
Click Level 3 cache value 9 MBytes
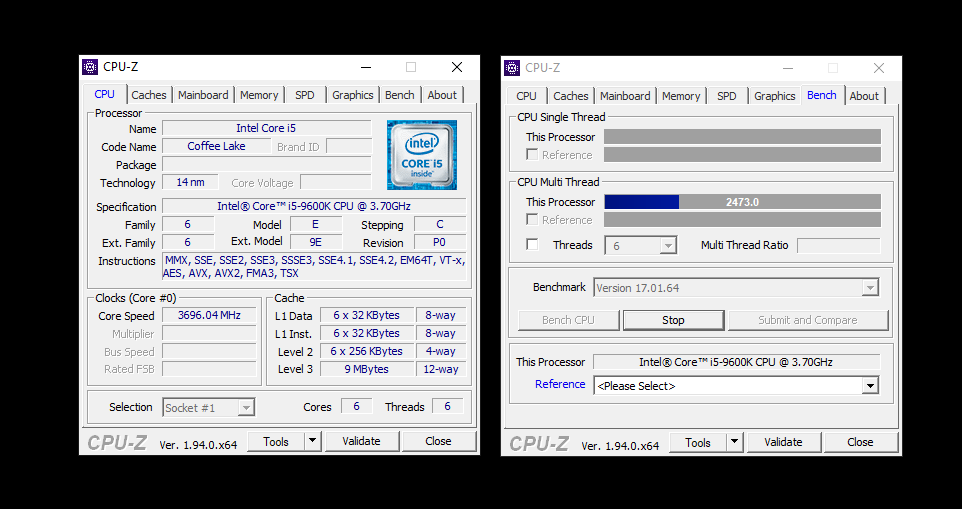(366, 369)
